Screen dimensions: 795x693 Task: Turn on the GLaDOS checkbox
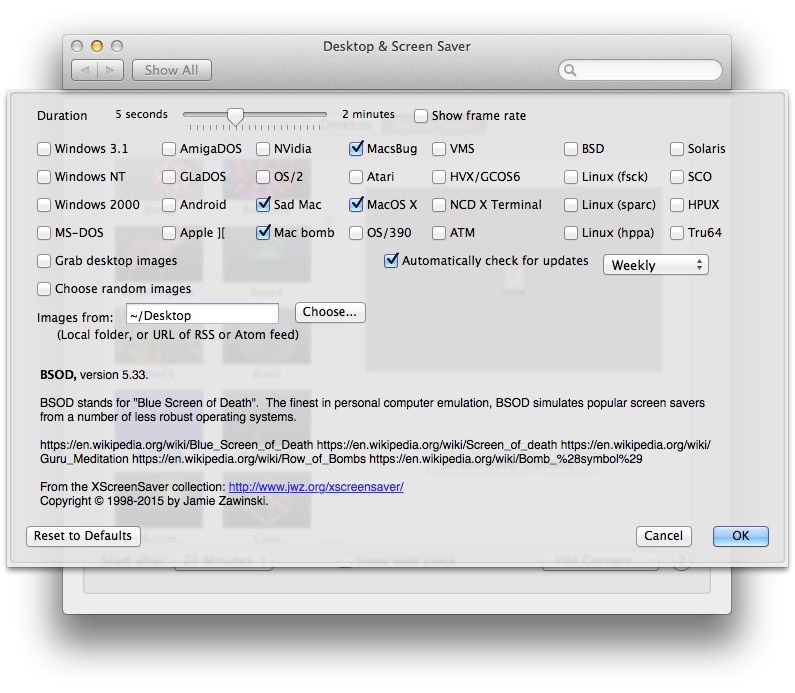tap(169, 177)
